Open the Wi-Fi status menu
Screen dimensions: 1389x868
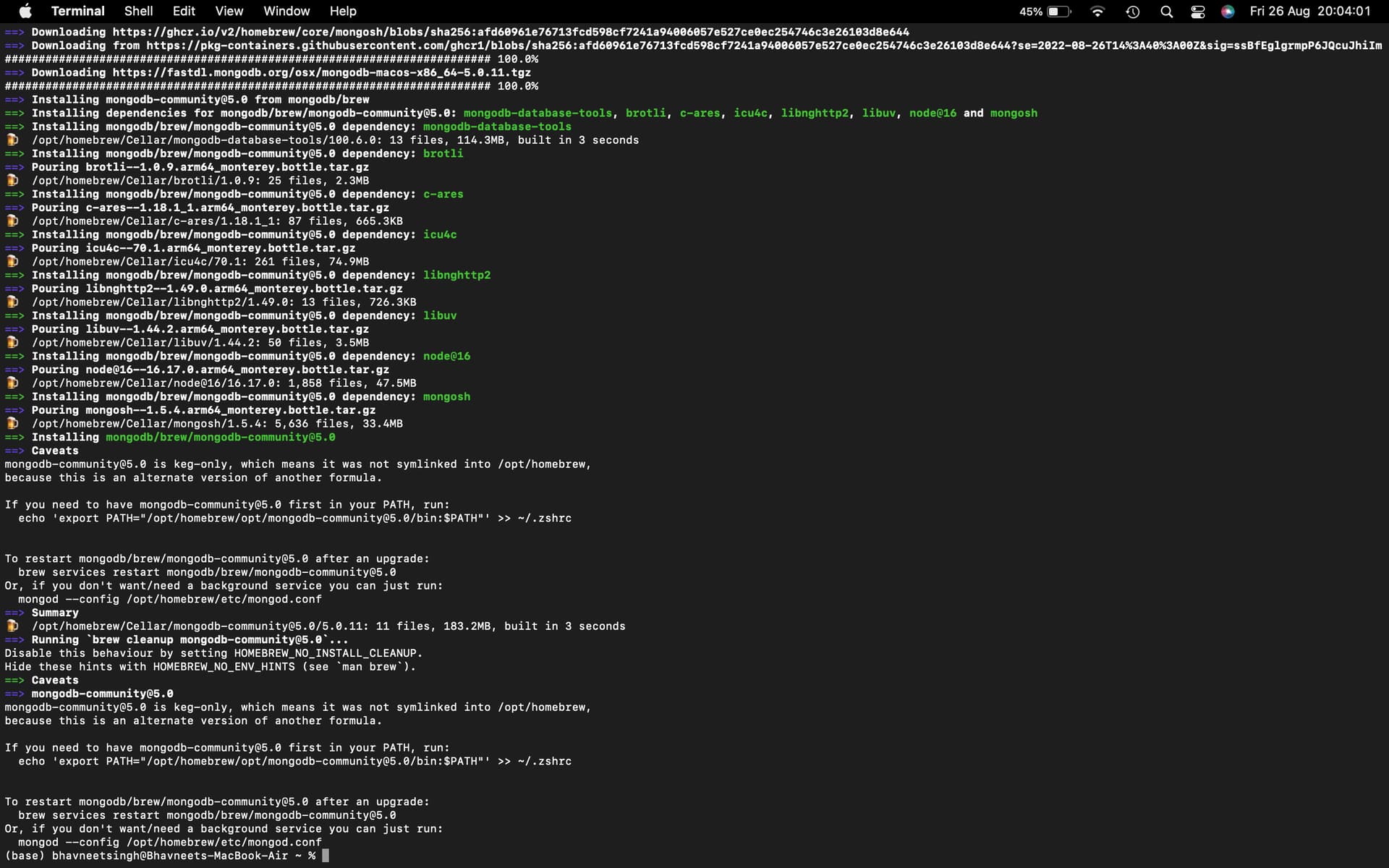tap(1097, 12)
